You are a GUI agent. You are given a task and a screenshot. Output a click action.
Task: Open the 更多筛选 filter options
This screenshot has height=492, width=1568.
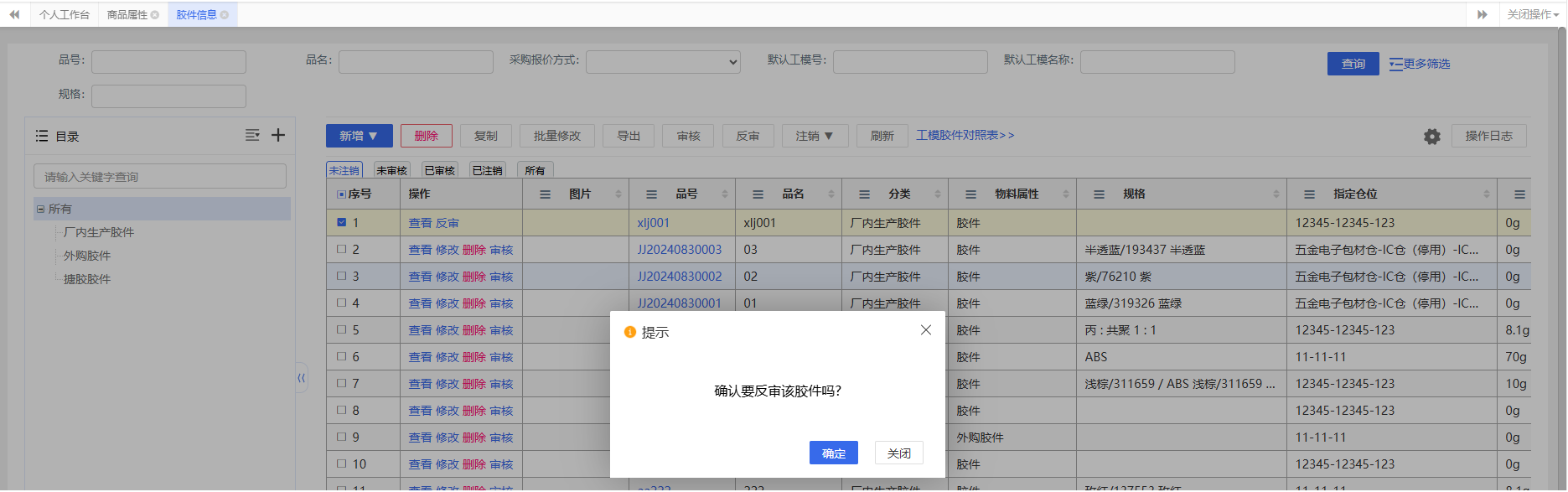[x=1420, y=64]
